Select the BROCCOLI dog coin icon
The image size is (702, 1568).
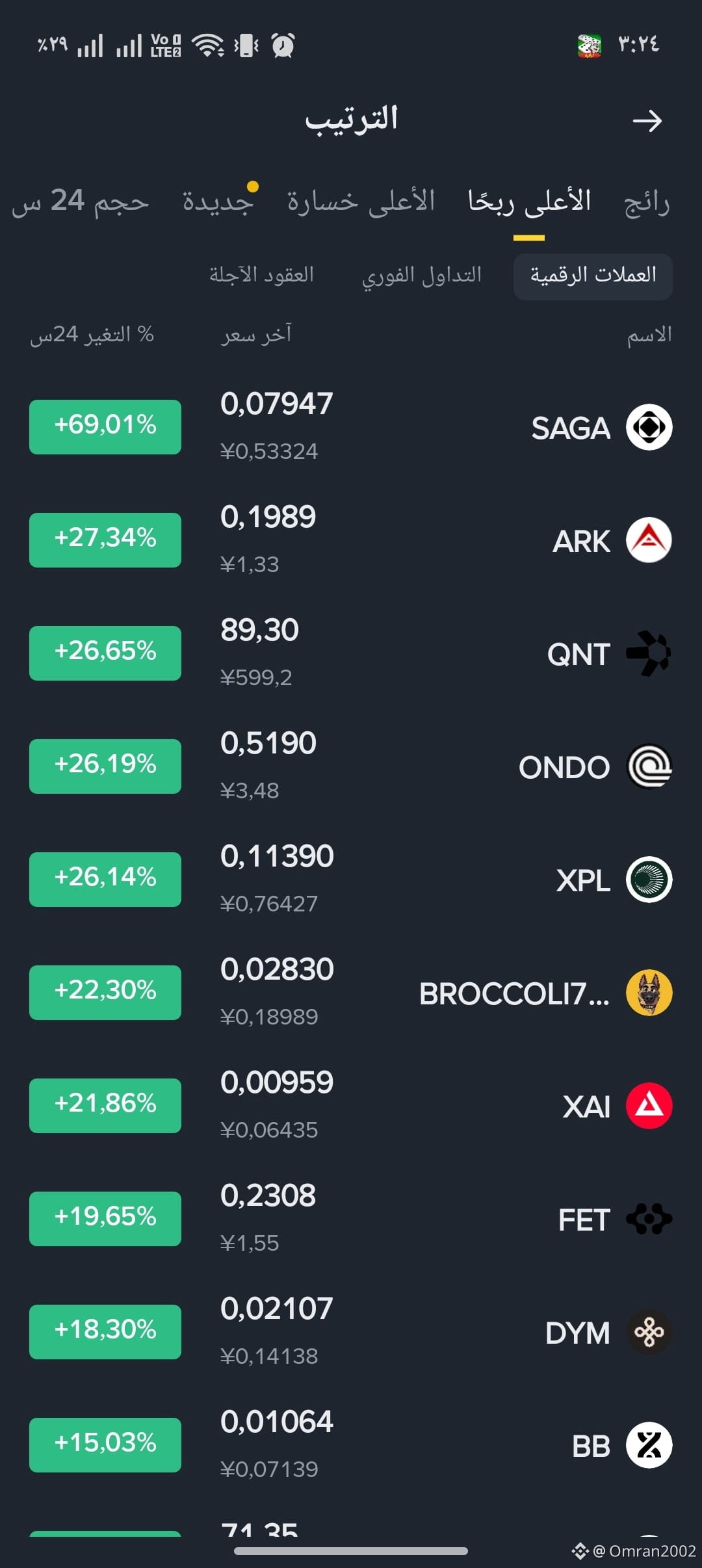649,993
